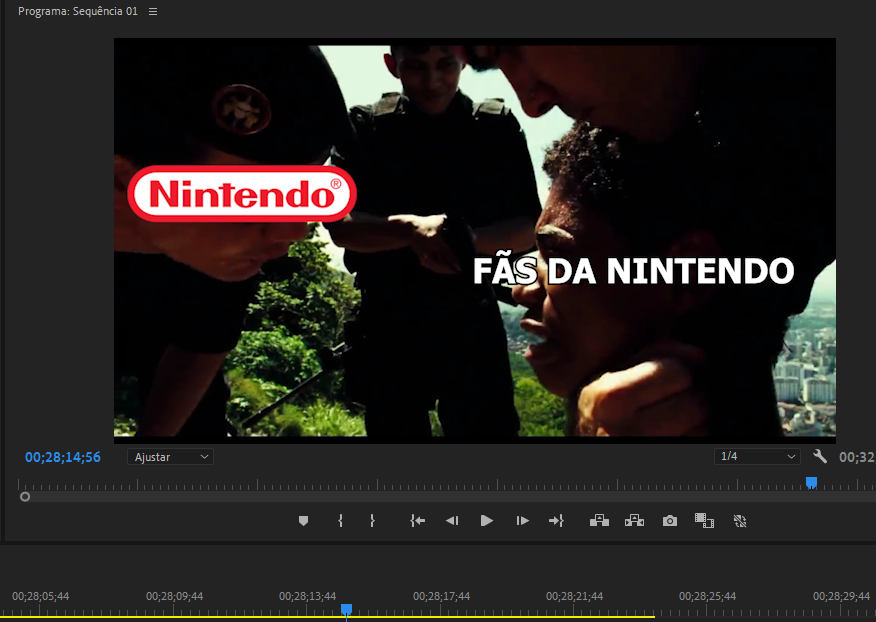
Task: Click timeline ruler at 00;28;09;44
Action: [x=174, y=596]
